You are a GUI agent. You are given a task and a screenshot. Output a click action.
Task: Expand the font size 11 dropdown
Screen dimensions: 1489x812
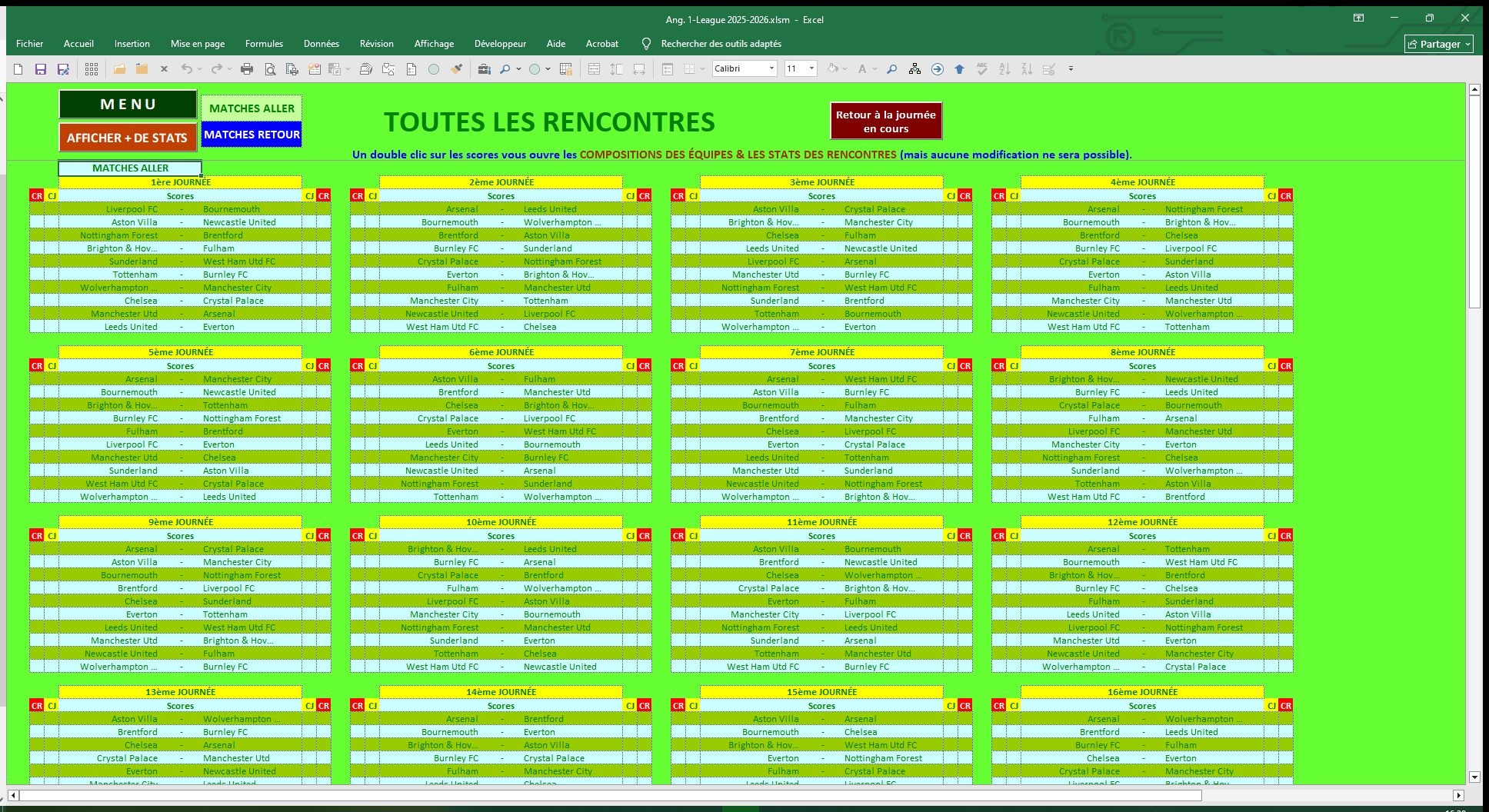811,69
